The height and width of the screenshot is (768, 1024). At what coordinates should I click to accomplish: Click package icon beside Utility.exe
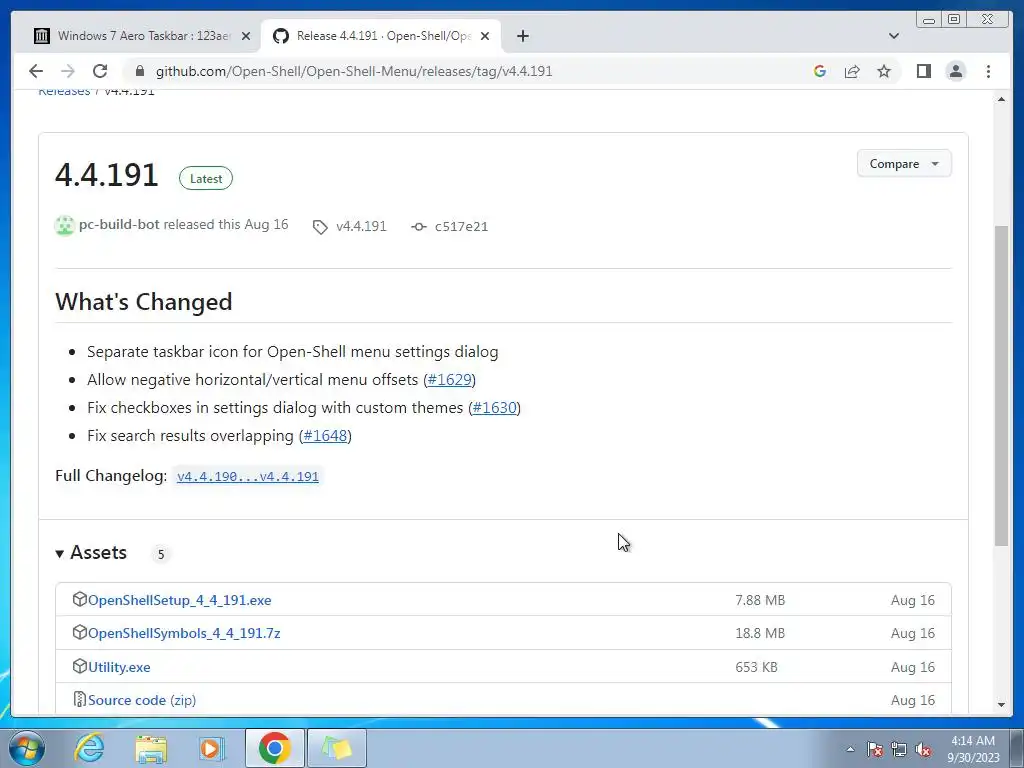coord(80,665)
